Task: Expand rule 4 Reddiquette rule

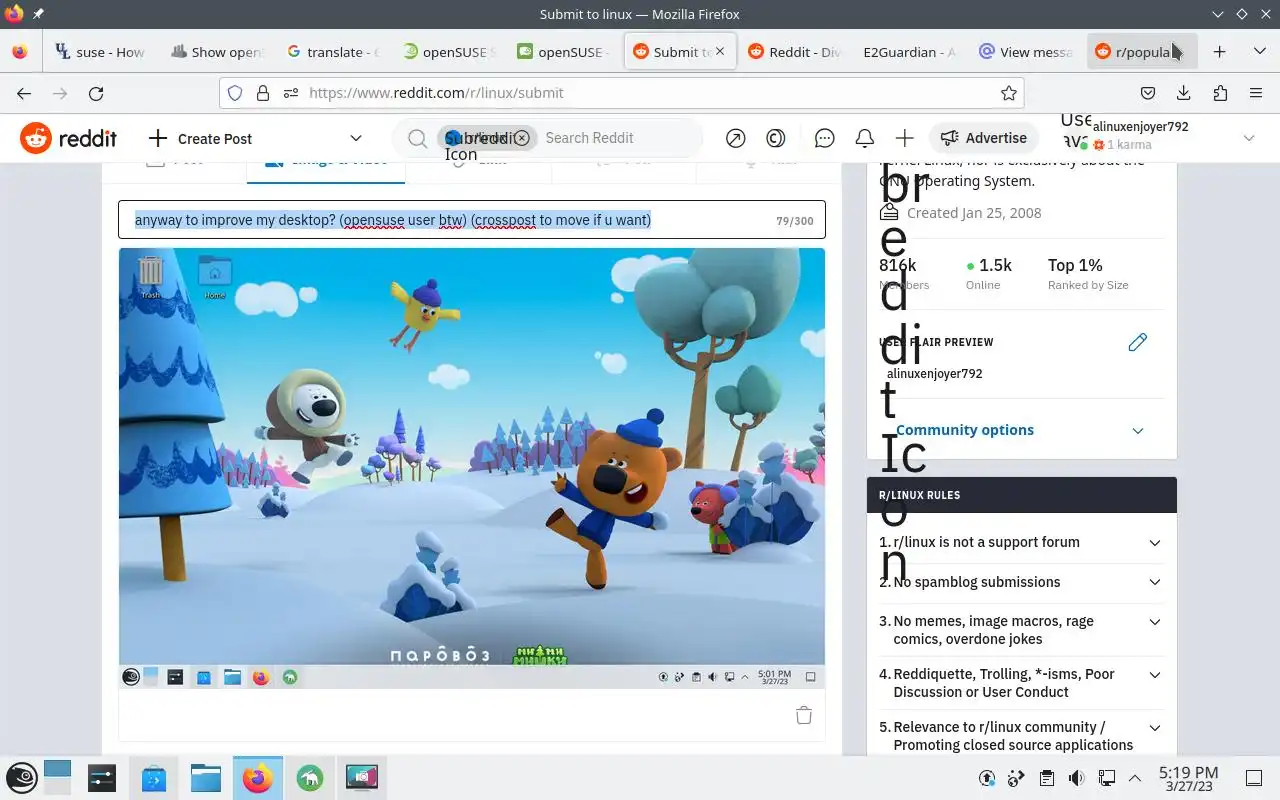Action: pos(1020,683)
